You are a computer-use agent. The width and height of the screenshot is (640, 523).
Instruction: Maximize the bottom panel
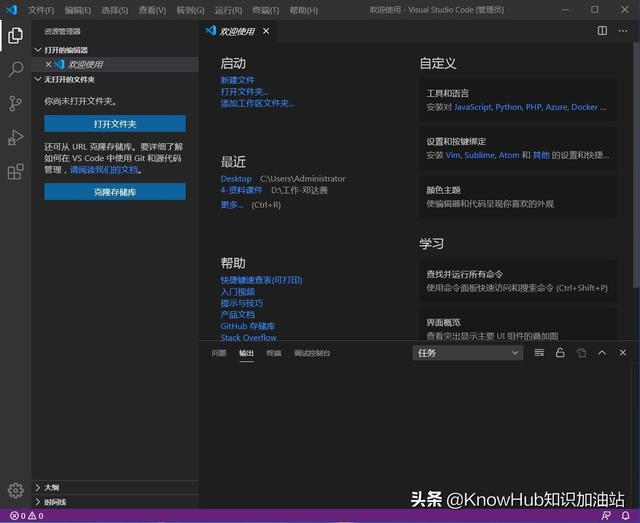click(602, 353)
